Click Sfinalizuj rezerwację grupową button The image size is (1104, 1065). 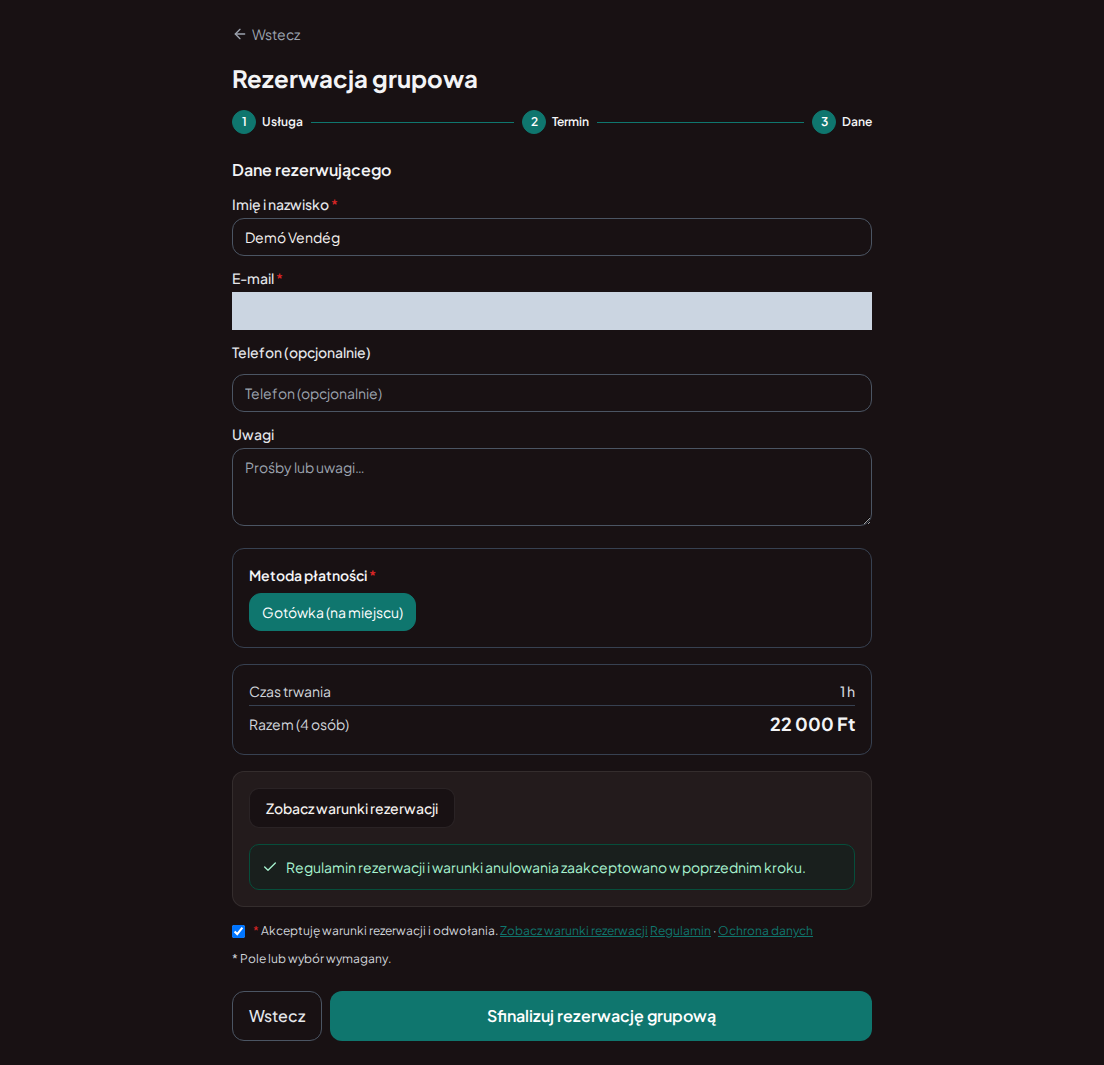point(601,1016)
